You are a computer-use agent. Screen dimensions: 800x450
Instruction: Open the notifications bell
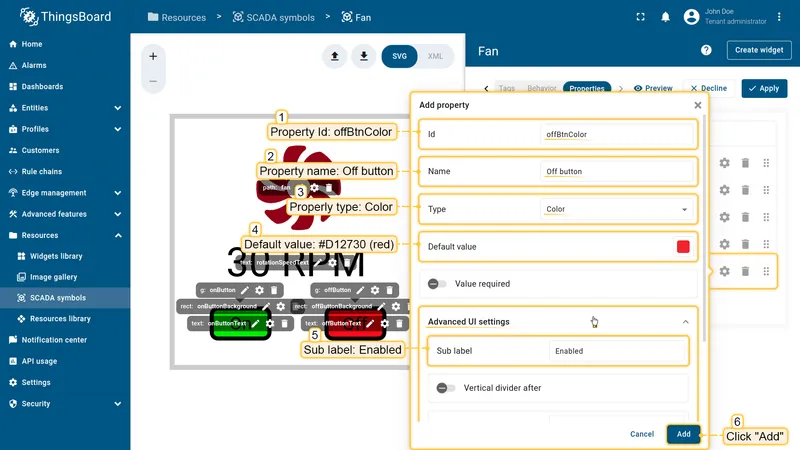point(665,17)
